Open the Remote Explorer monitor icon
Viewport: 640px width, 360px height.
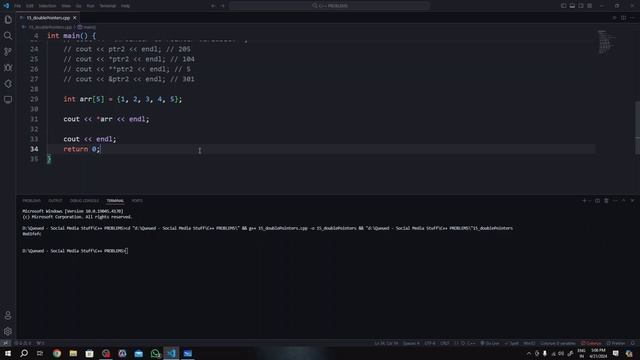click(8, 100)
